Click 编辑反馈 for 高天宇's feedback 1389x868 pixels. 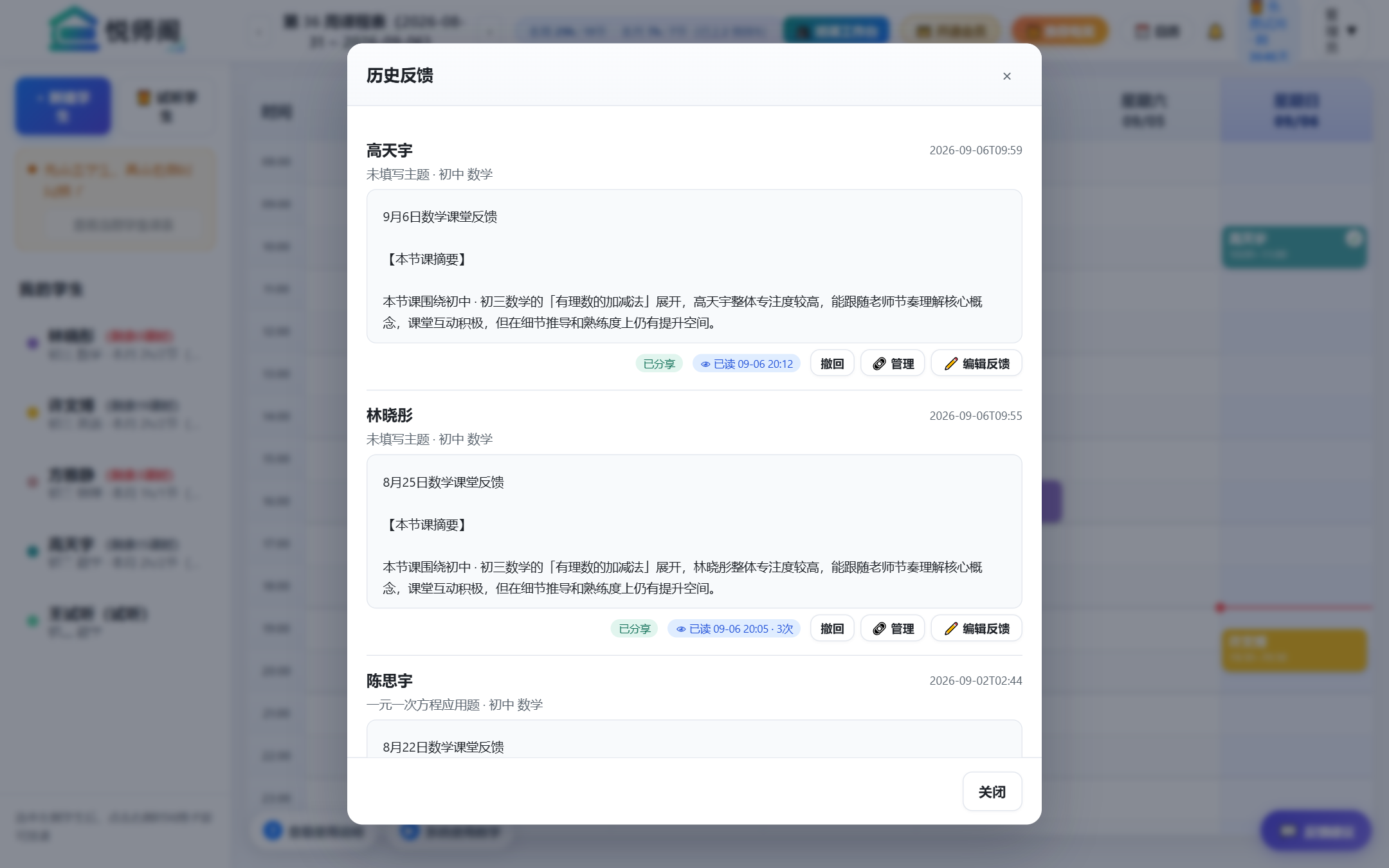tap(976, 363)
